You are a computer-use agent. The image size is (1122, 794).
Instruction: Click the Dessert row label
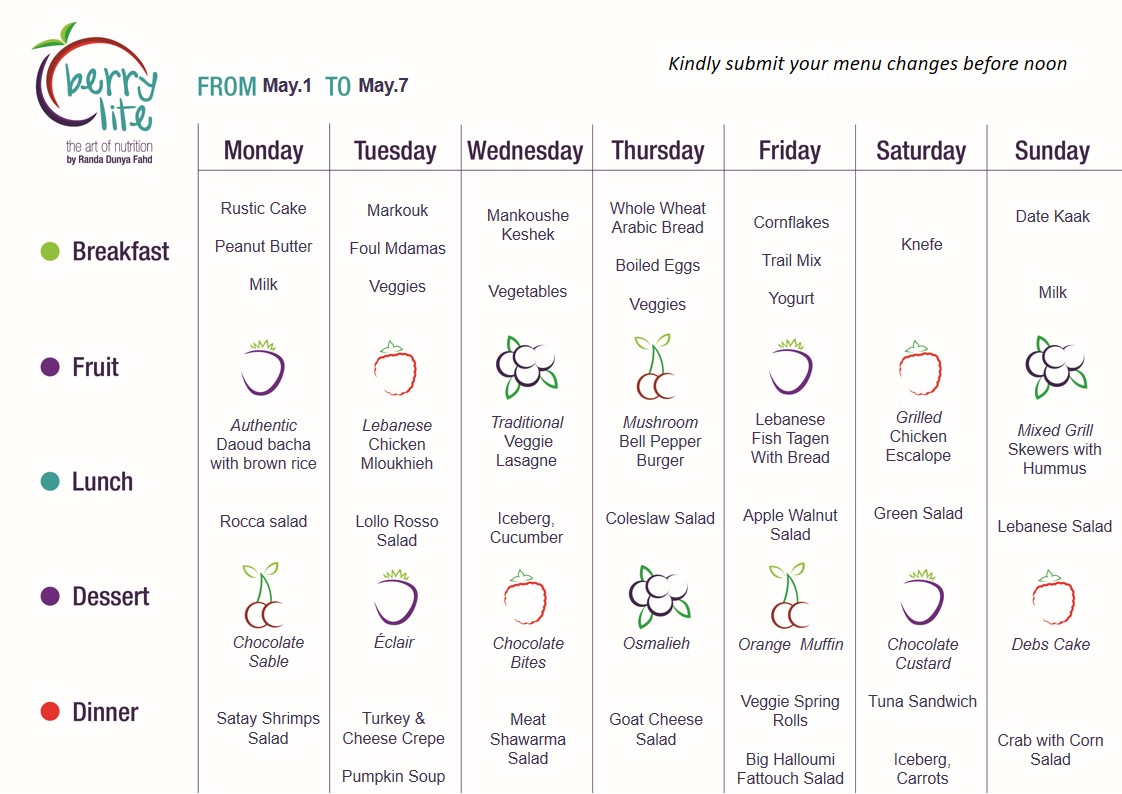click(x=111, y=597)
